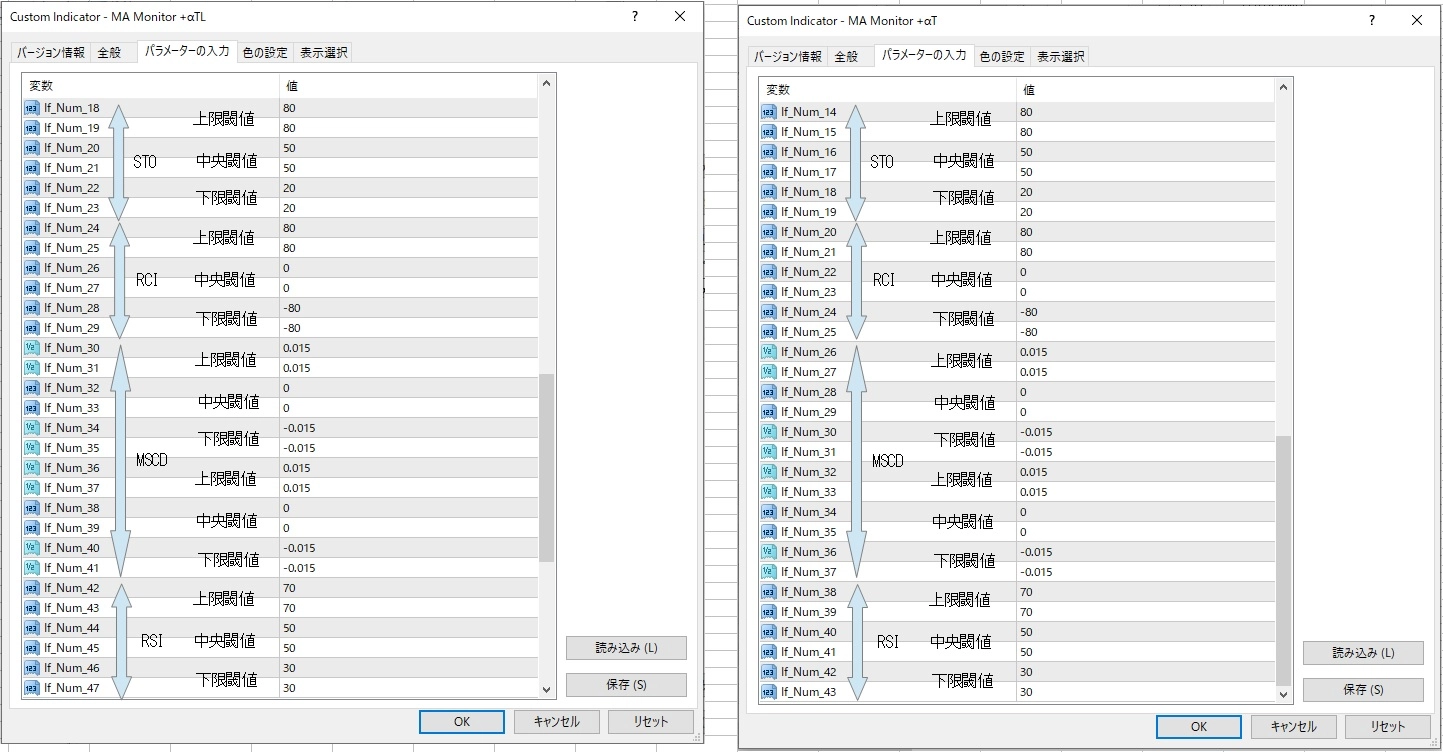
Task: Click キャンセル in +αT window
Action: coord(1293,727)
